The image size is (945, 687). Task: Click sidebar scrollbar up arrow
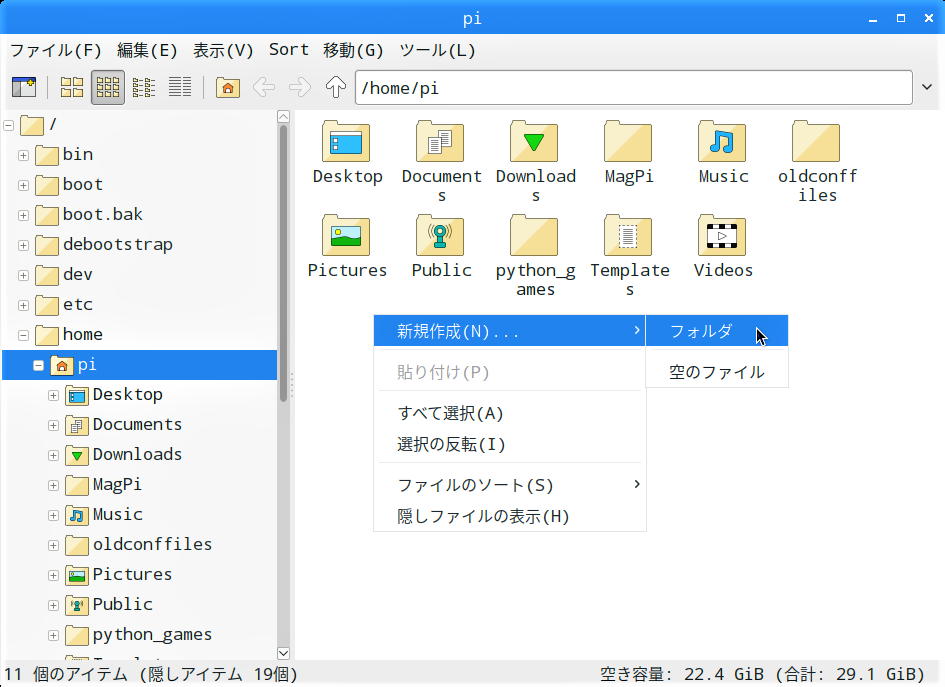[283, 117]
